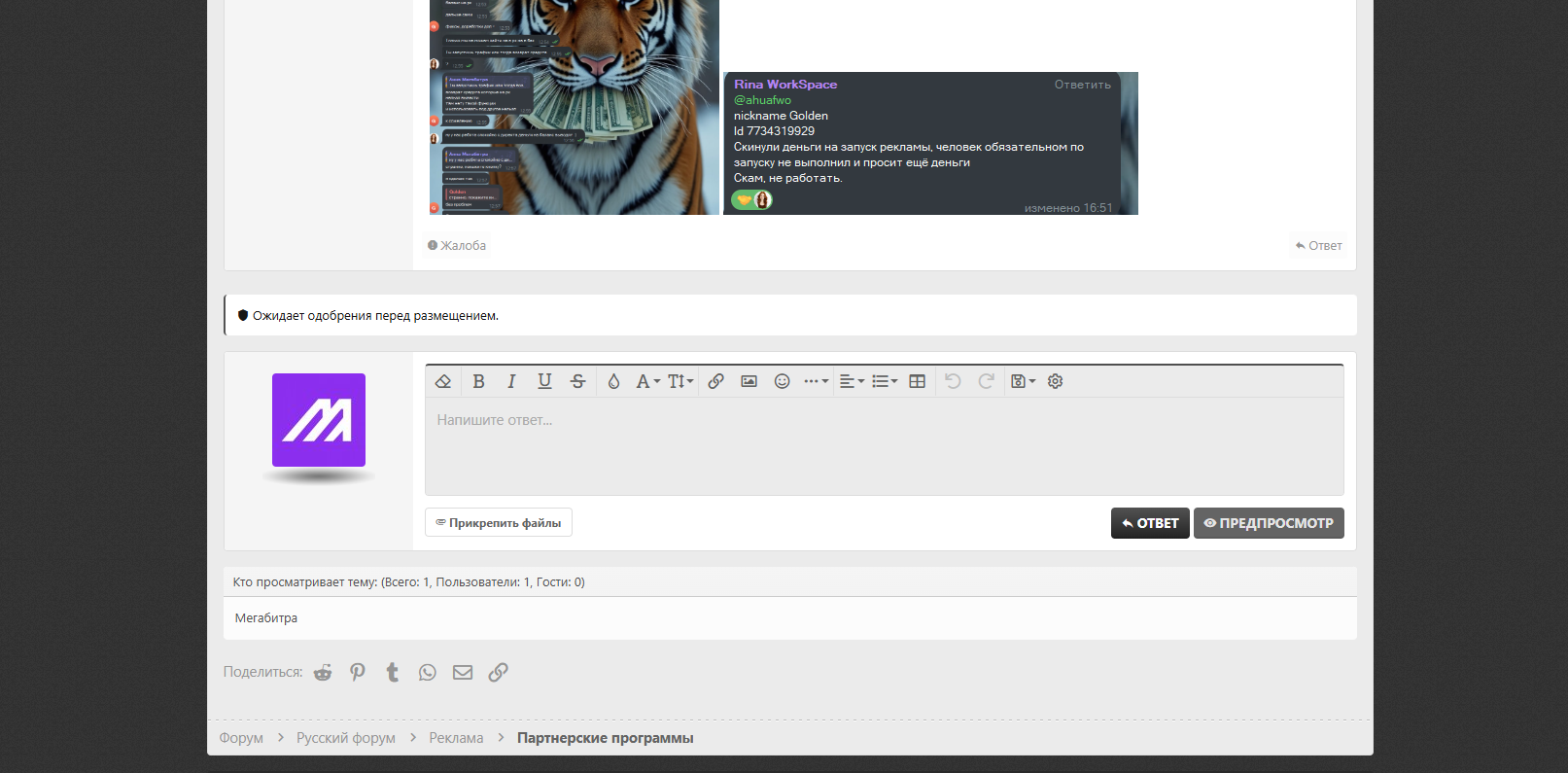Click the purple user avatar
The image size is (1568, 773).
click(319, 420)
